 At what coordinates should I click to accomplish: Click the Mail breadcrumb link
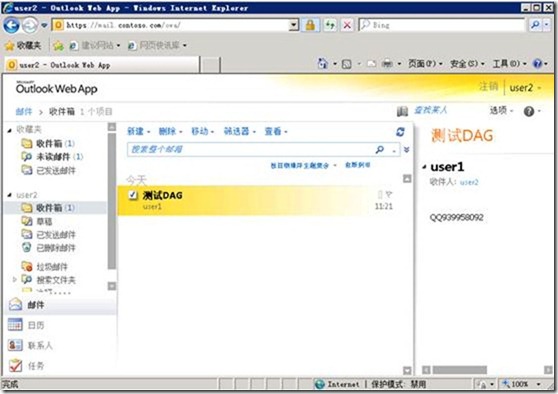click(x=24, y=112)
